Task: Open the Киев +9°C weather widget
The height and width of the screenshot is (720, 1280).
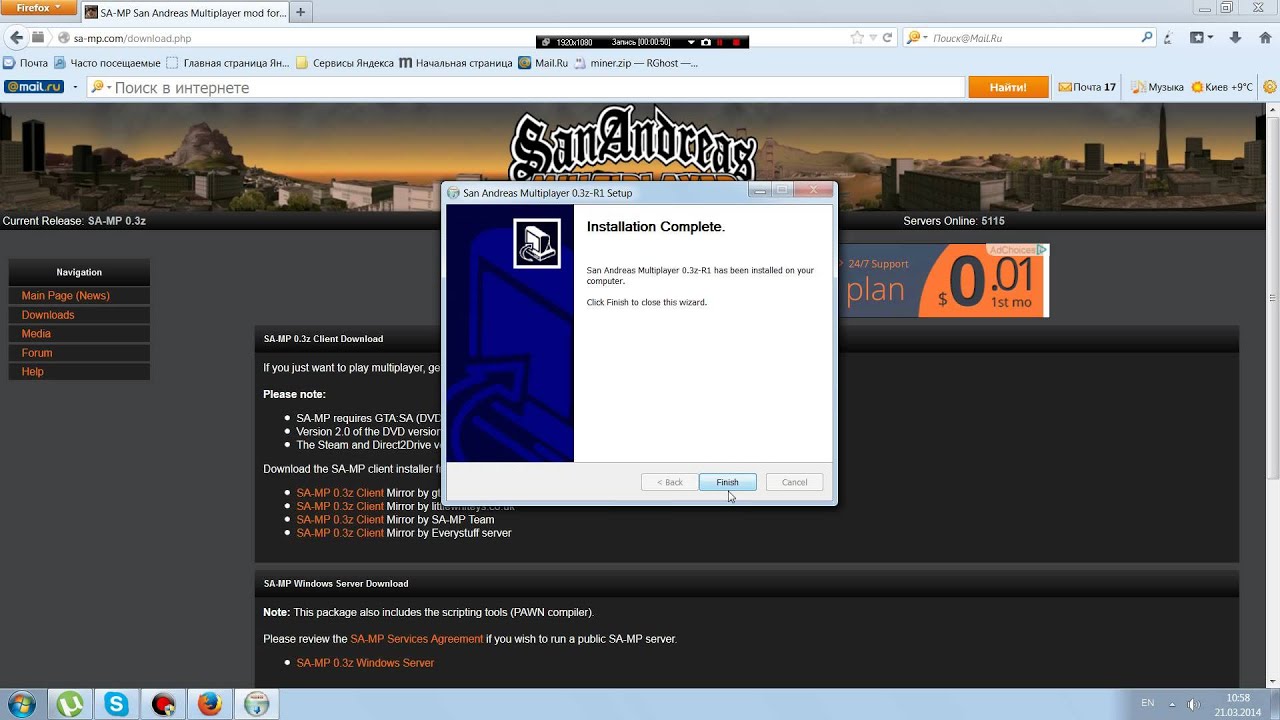Action: 1222,87
